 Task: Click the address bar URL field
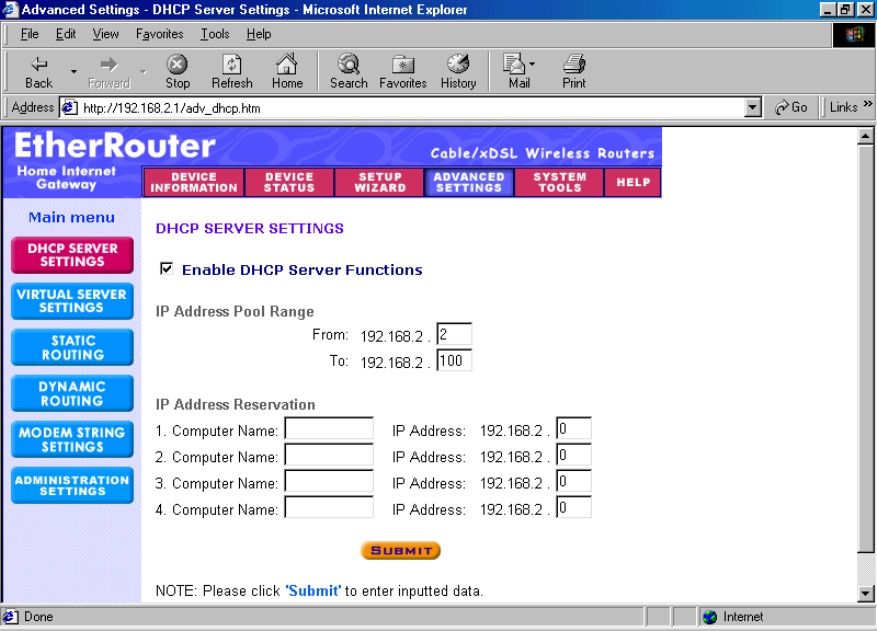pos(411,107)
